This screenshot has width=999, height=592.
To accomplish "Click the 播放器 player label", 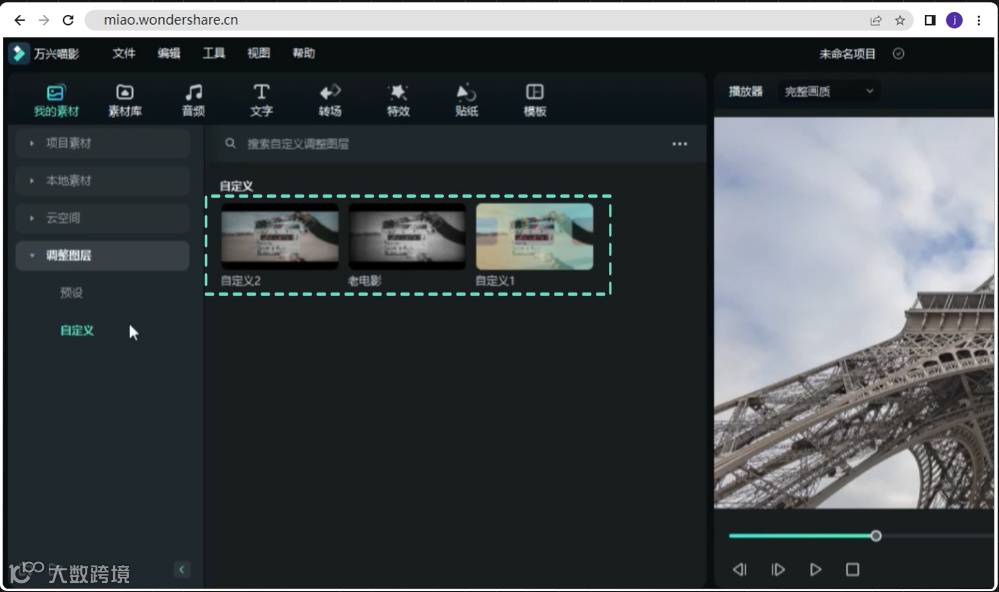I will (x=746, y=91).
